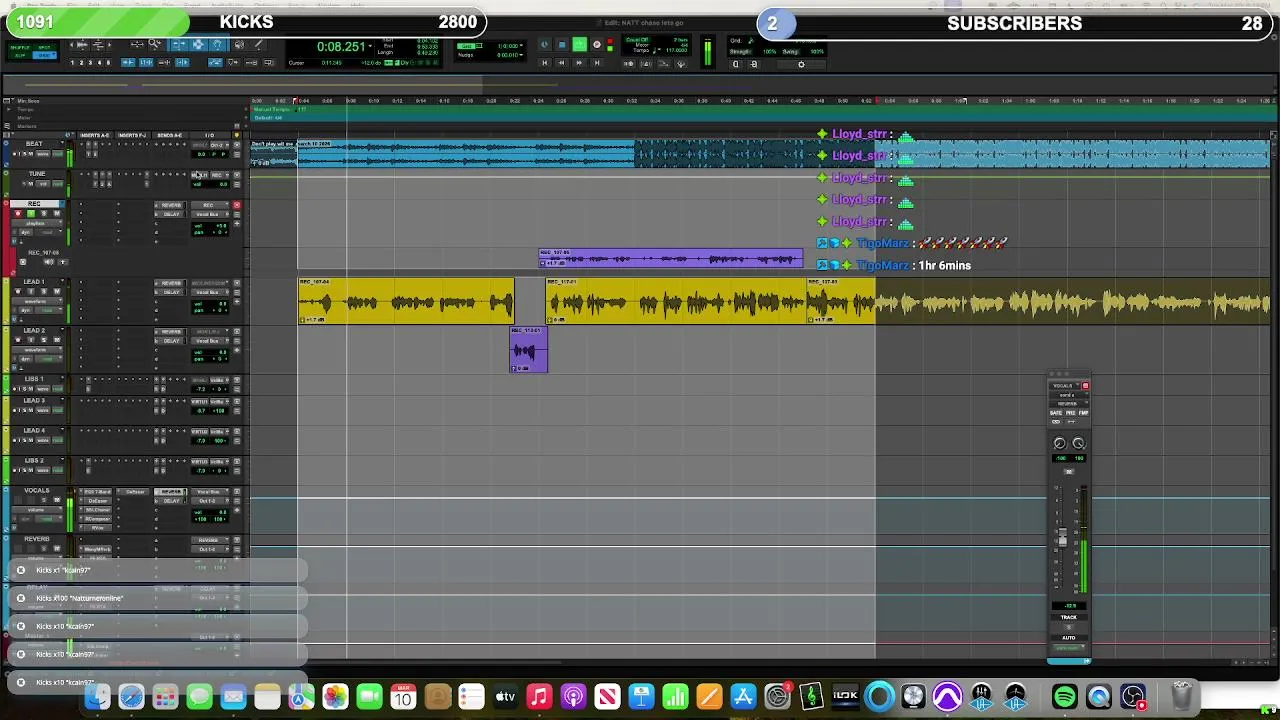Select the purple clip on REC track
1280x720 pixels.
click(x=670, y=259)
